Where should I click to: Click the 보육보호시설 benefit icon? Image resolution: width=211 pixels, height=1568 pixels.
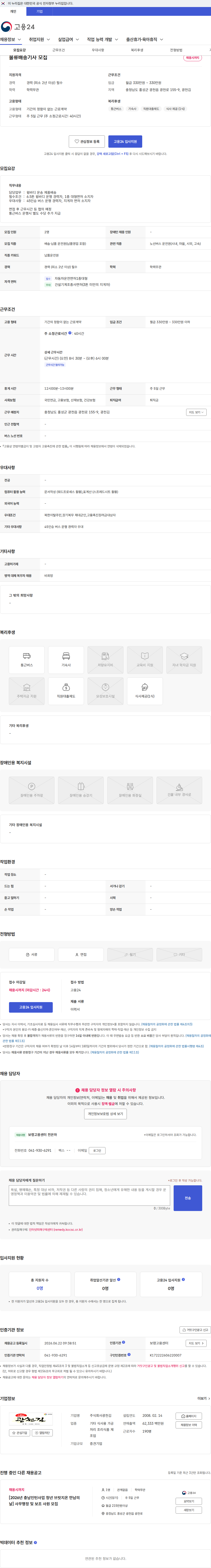(x=105, y=691)
